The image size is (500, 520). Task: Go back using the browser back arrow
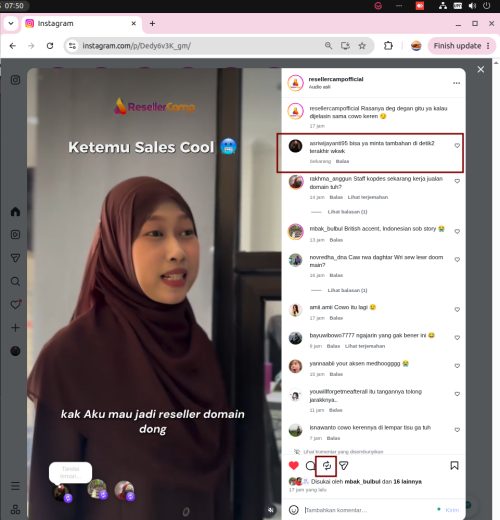tap(13, 46)
